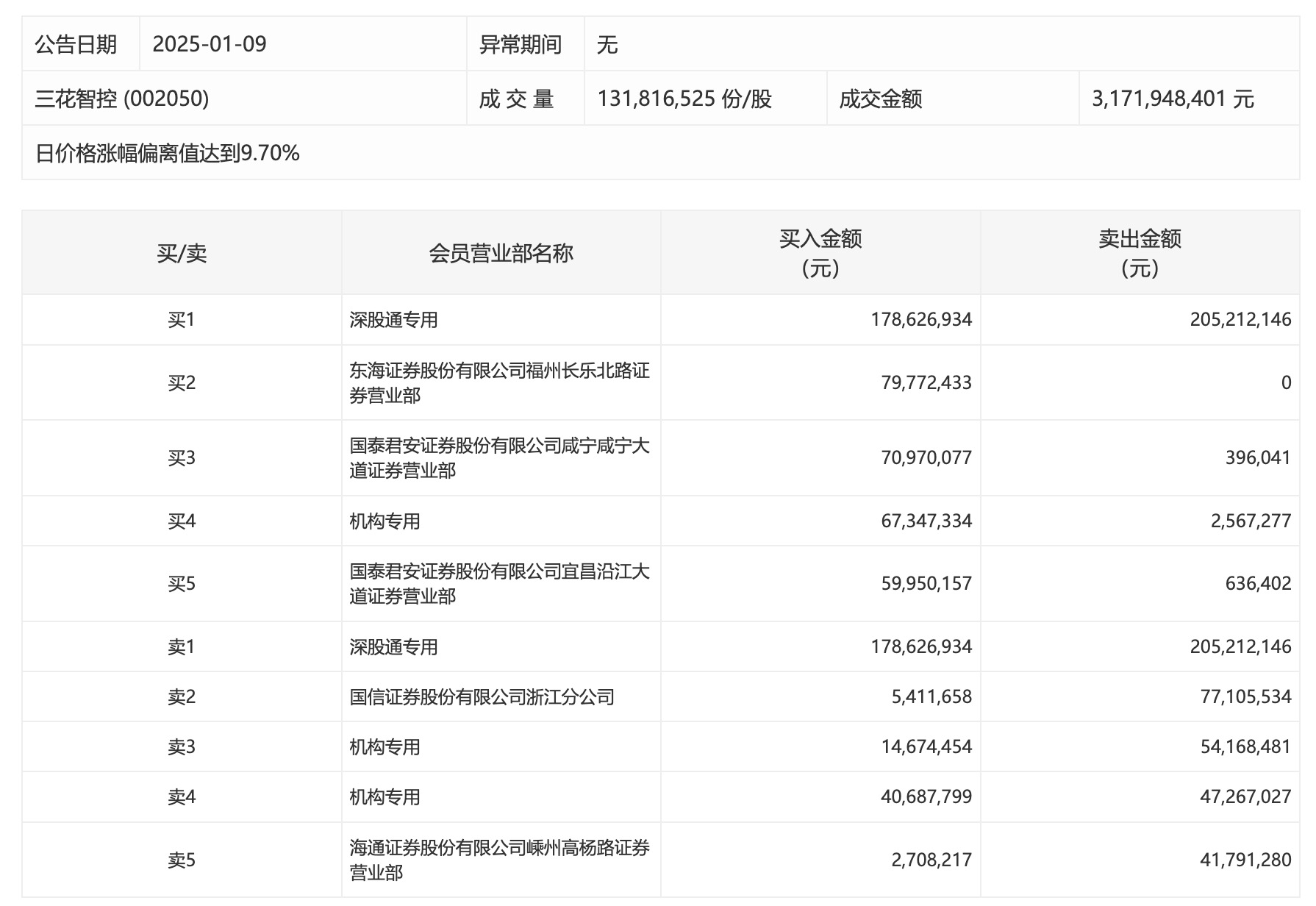The width and height of the screenshot is (1316, 906).
Task: Select 国泰君安宜昌沿江大道 branch name
Action: (x=499, y=584)
